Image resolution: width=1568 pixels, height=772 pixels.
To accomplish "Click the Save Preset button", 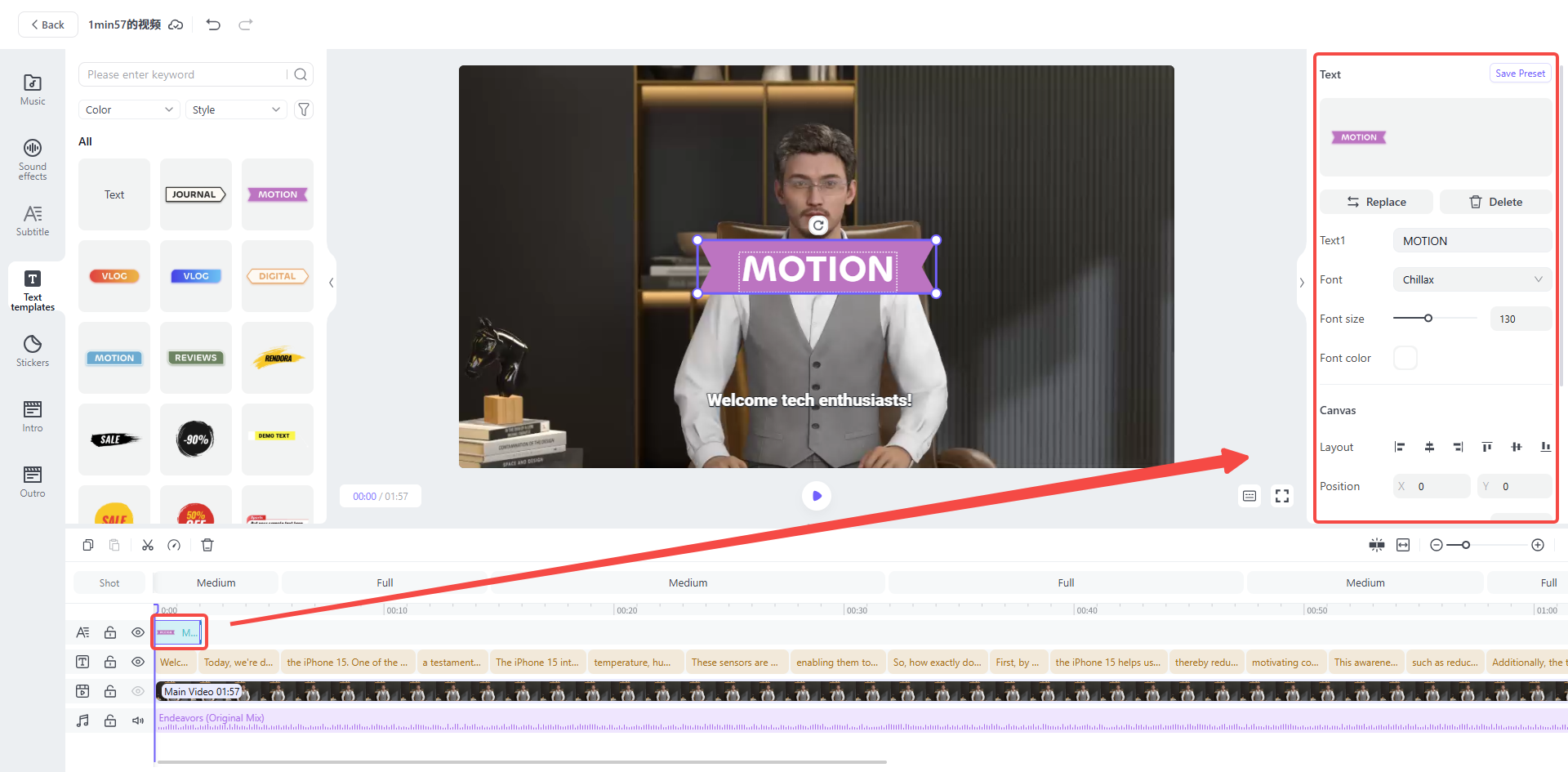I will [x=1520, y=74].
